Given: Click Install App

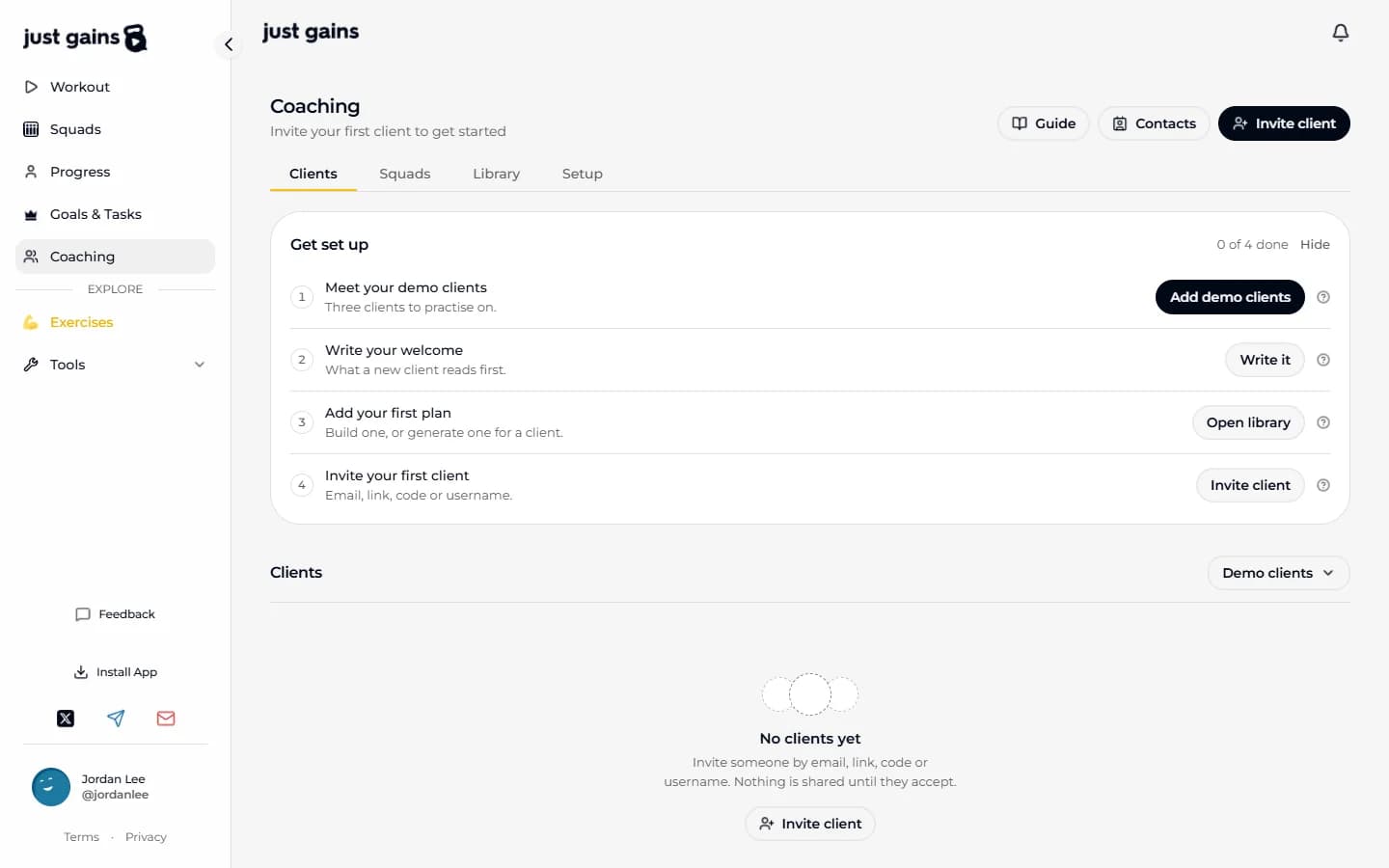Looking at the screenshot, I should click(115, 672).
